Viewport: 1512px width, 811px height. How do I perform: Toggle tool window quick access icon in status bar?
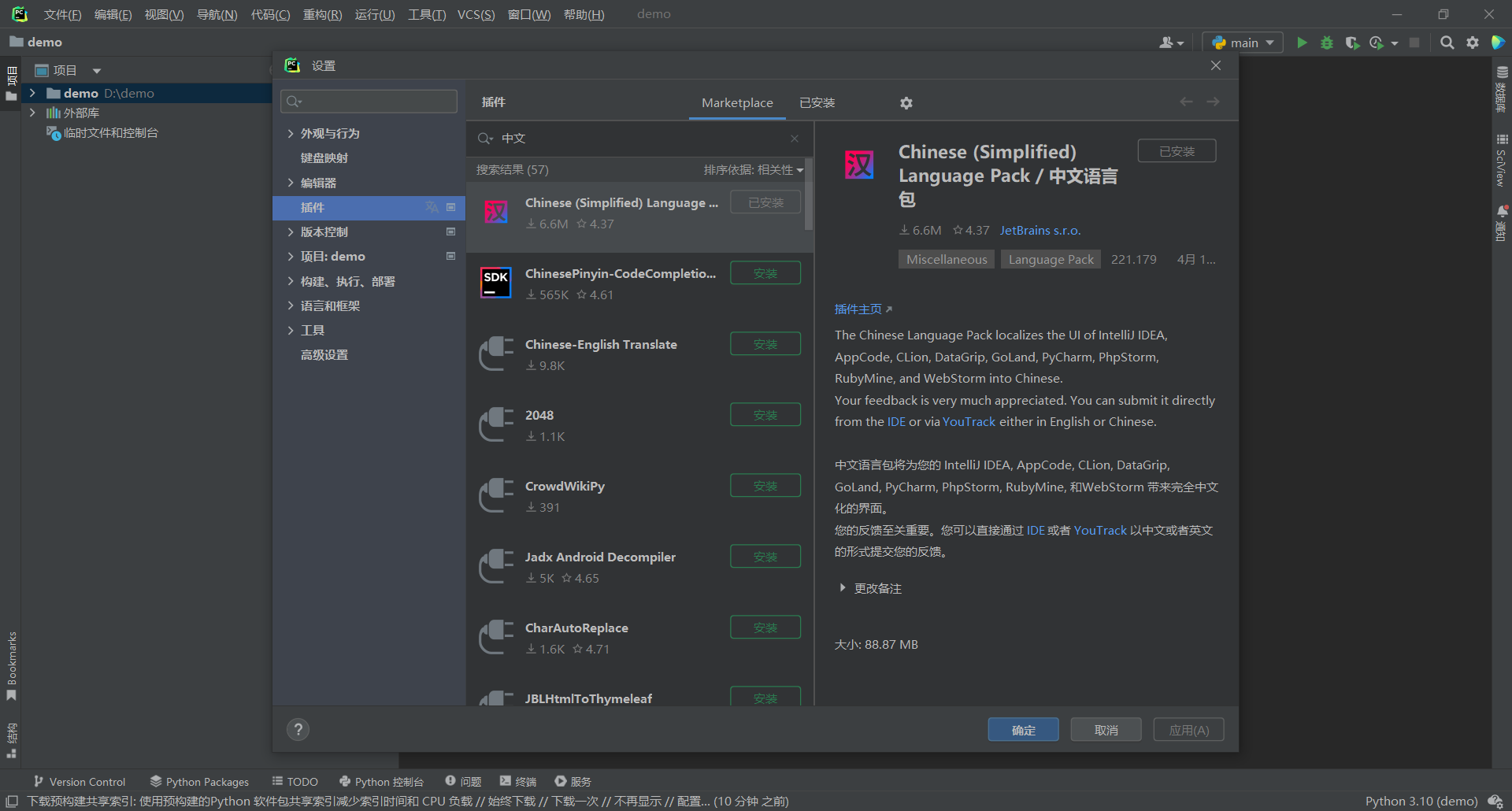coord(12,802)
